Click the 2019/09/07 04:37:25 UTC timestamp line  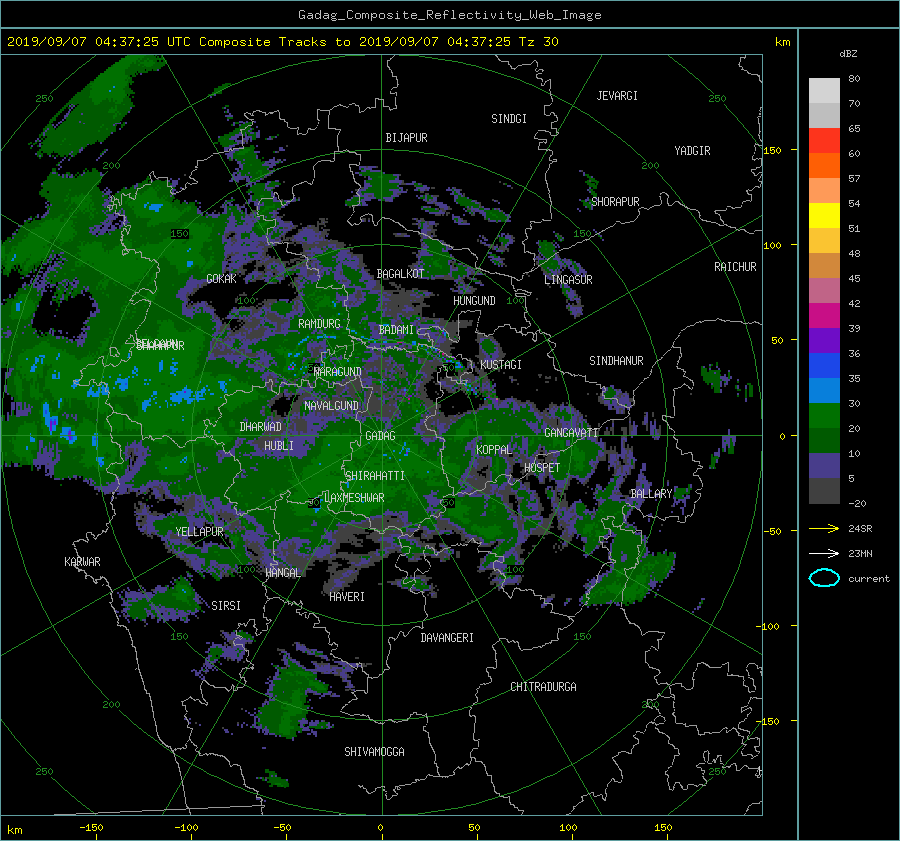(x=282, y=42)
